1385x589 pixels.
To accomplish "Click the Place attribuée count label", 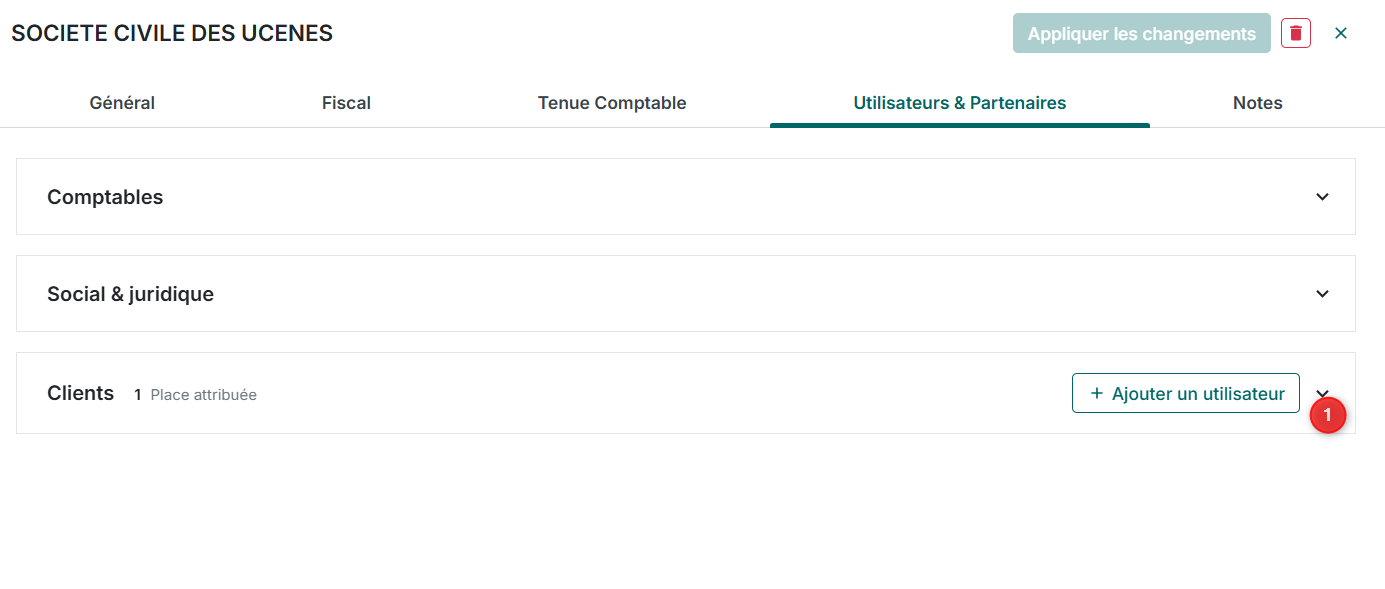I will click(x=196, y=395).
